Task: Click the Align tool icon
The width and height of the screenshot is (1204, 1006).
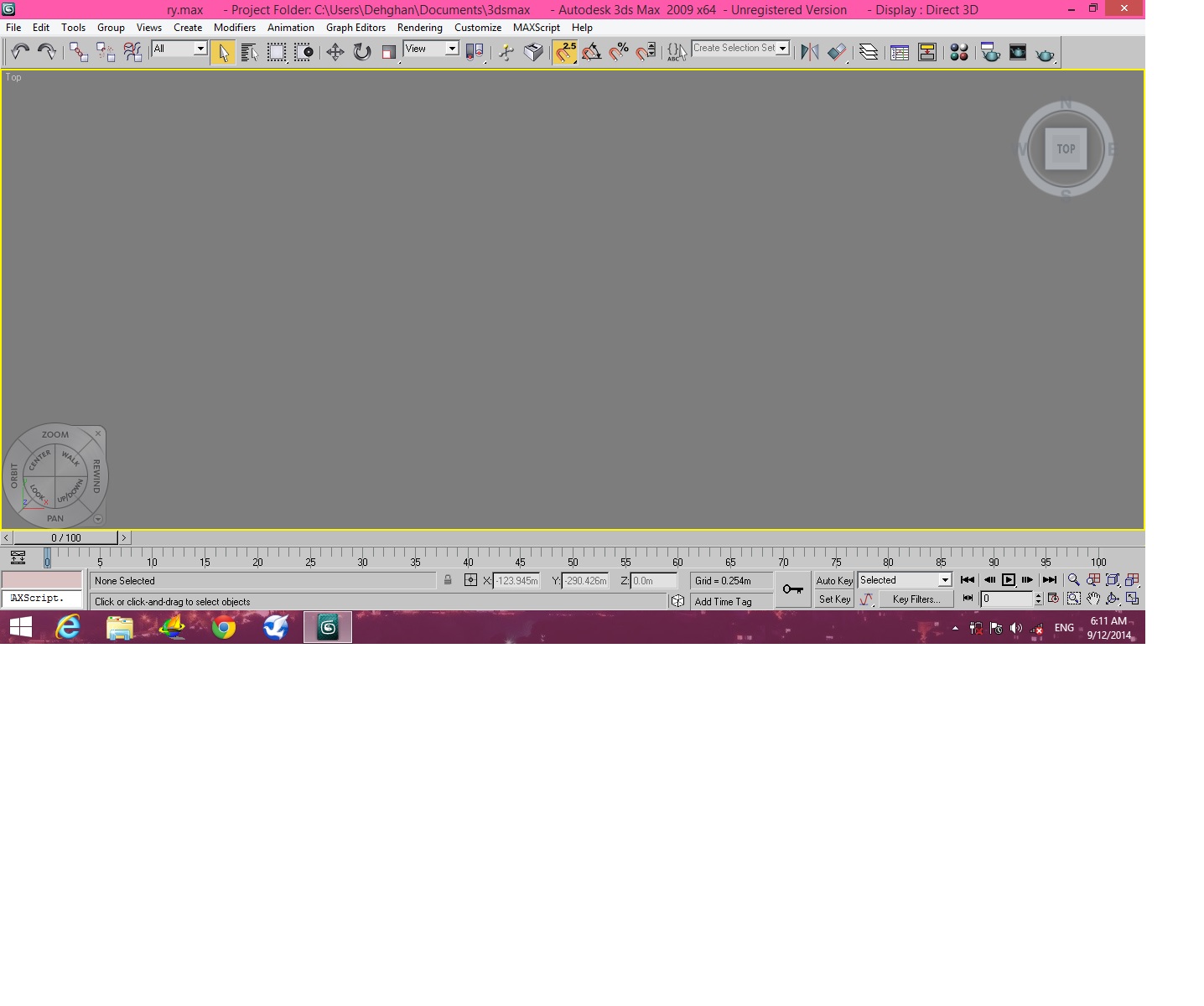Action: (837, 52)
